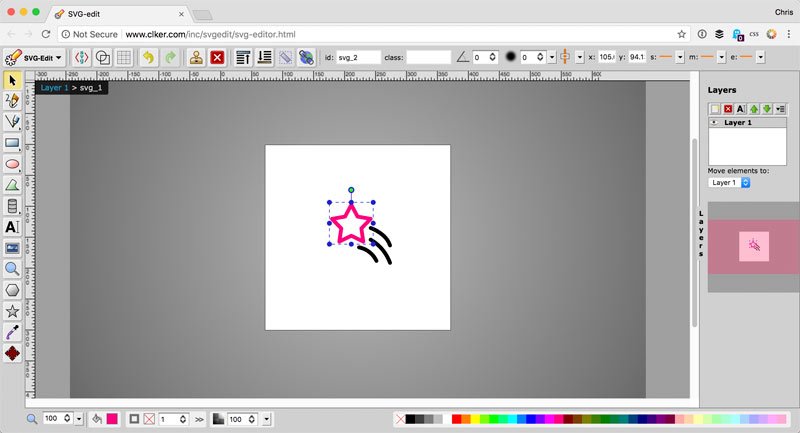Screen dimensions: 800x433
Task: Click the paint bucket fill icon
Action: pos(97,419)
